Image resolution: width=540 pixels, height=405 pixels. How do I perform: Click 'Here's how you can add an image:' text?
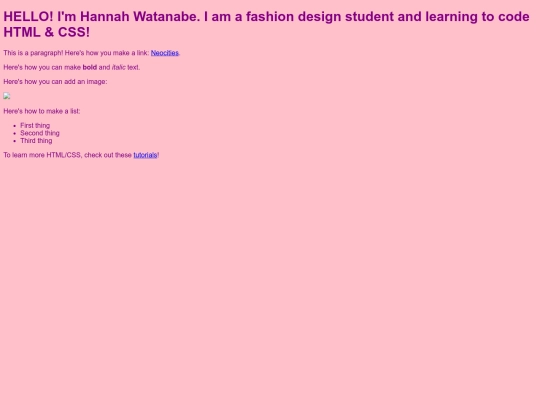tap(55, 82)
